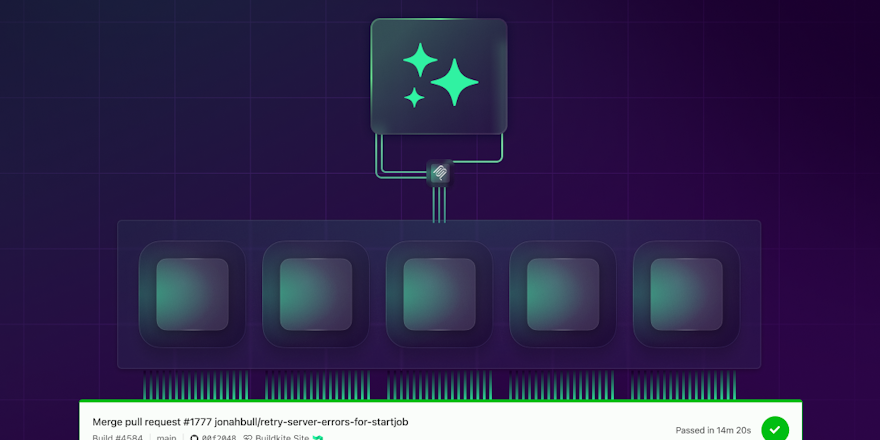Click the green badge after Buildkite Site
This screenshot has width=880, height=440.
[x=318, y=437]
